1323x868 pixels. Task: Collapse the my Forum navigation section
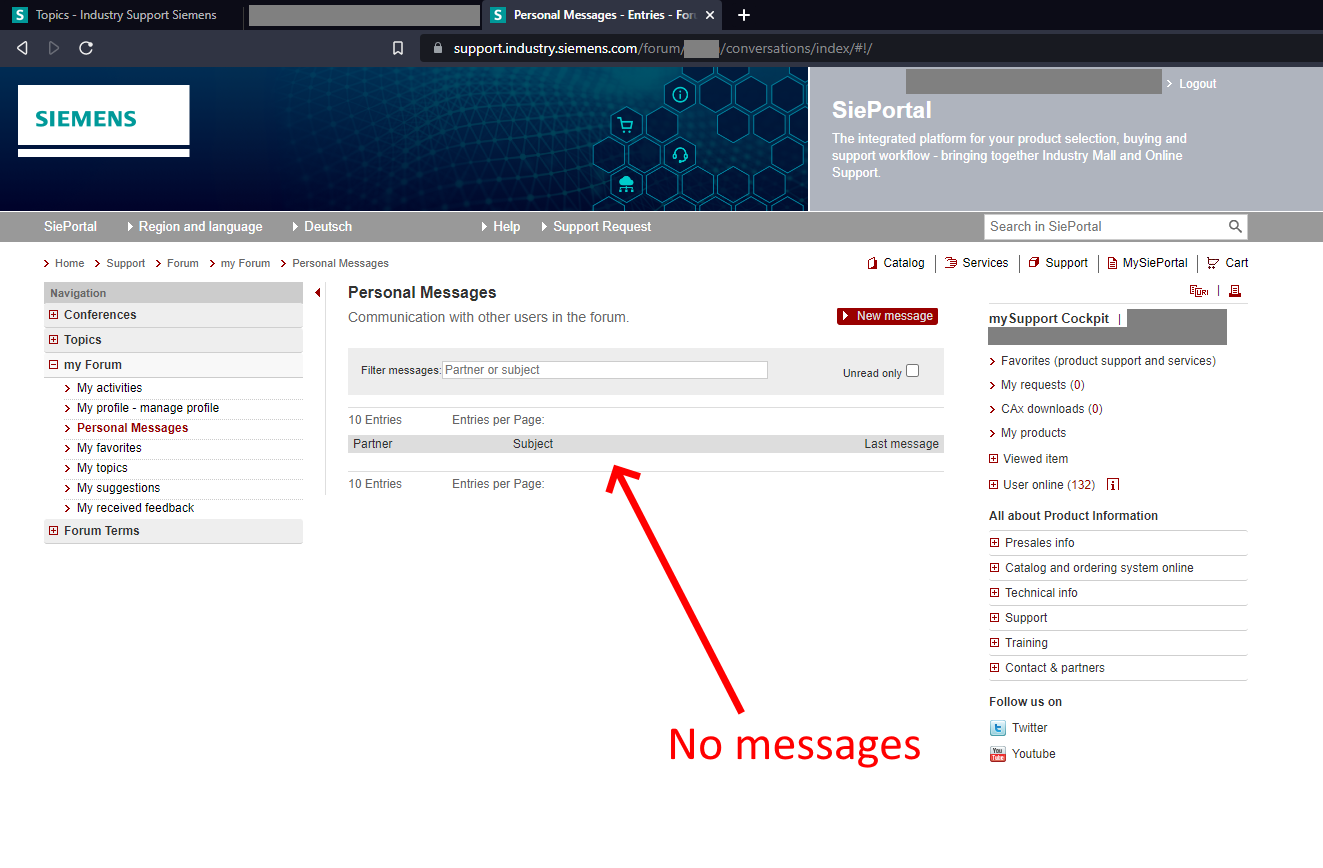coord(54,365)
